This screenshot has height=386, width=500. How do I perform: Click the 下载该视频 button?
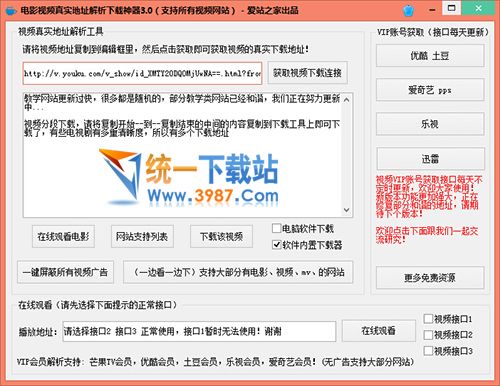(x=221, y=236)
